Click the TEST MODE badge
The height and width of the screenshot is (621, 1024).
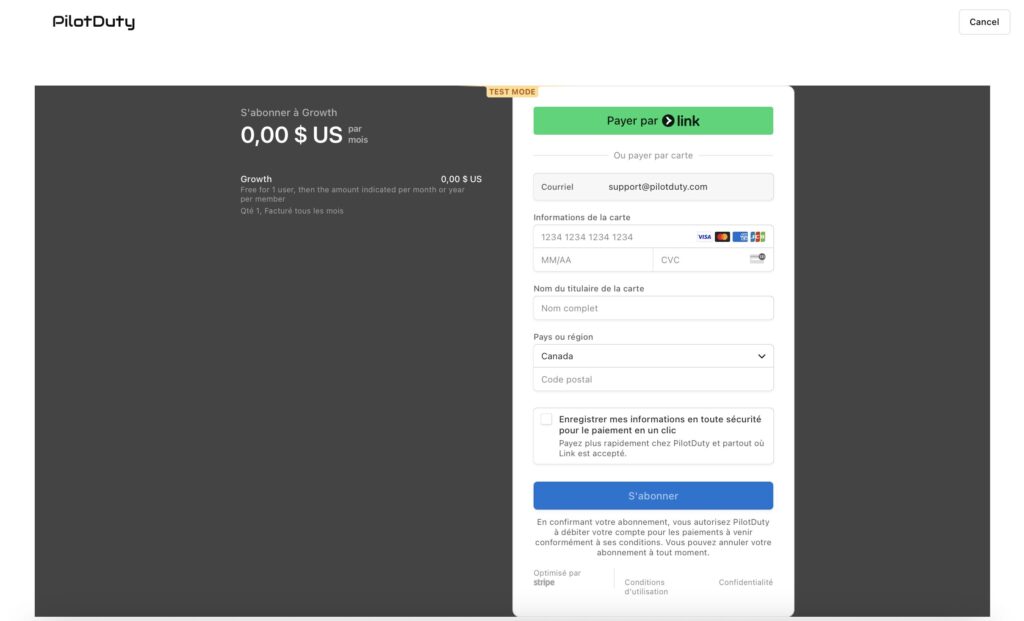[512, 90]
